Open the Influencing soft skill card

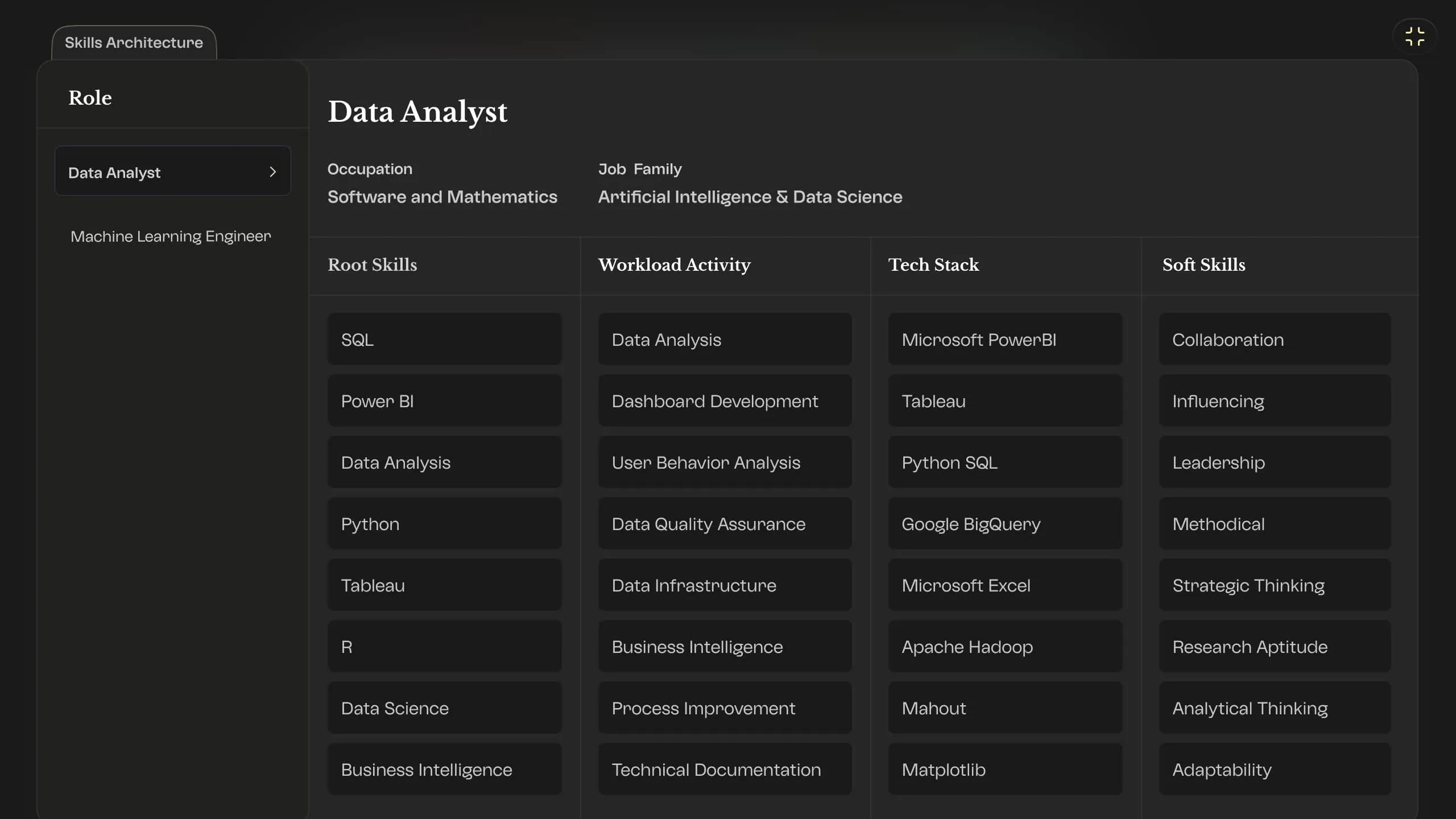point(1275,401)
